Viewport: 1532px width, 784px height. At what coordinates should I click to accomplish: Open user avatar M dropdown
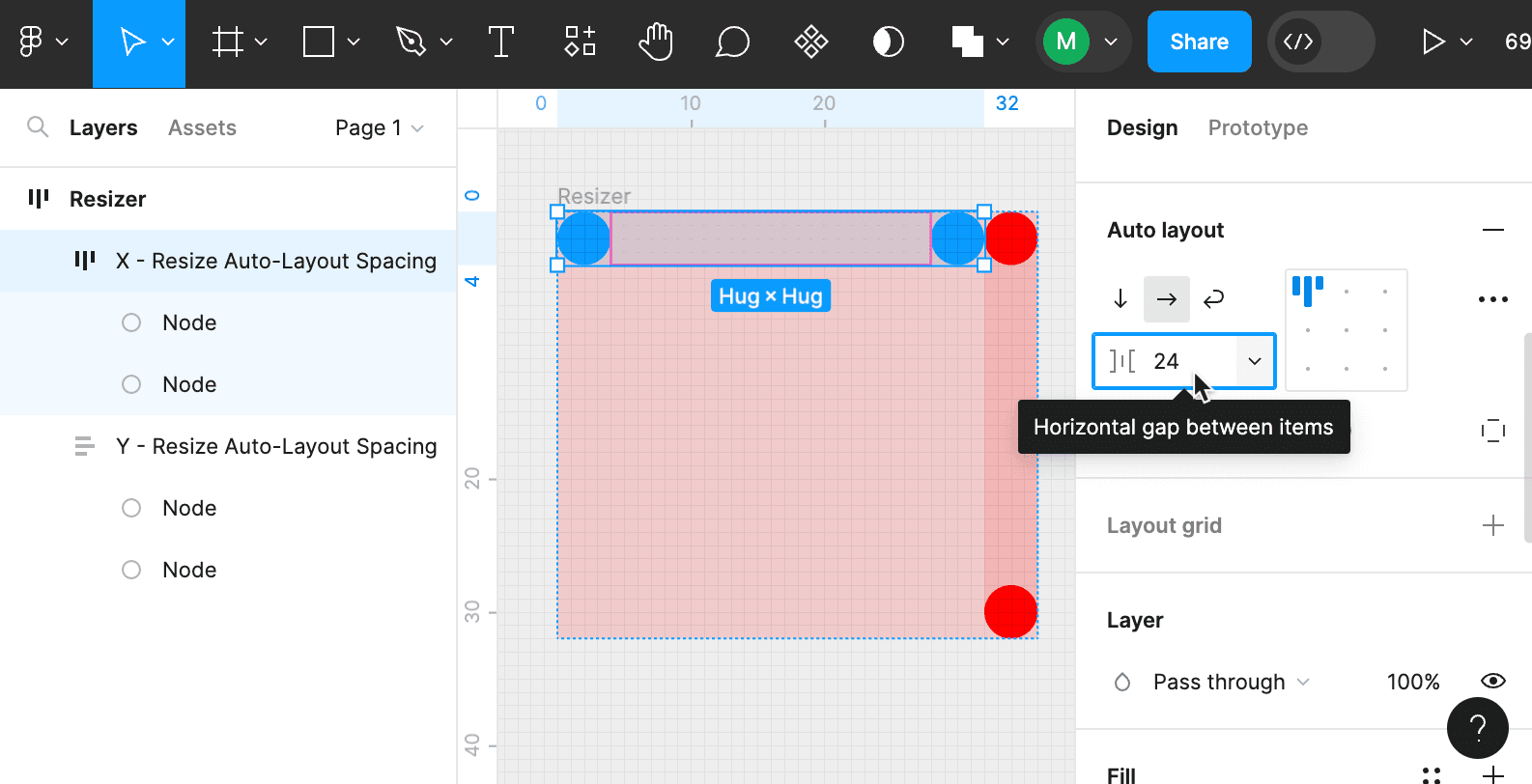tap(1111, 42)
